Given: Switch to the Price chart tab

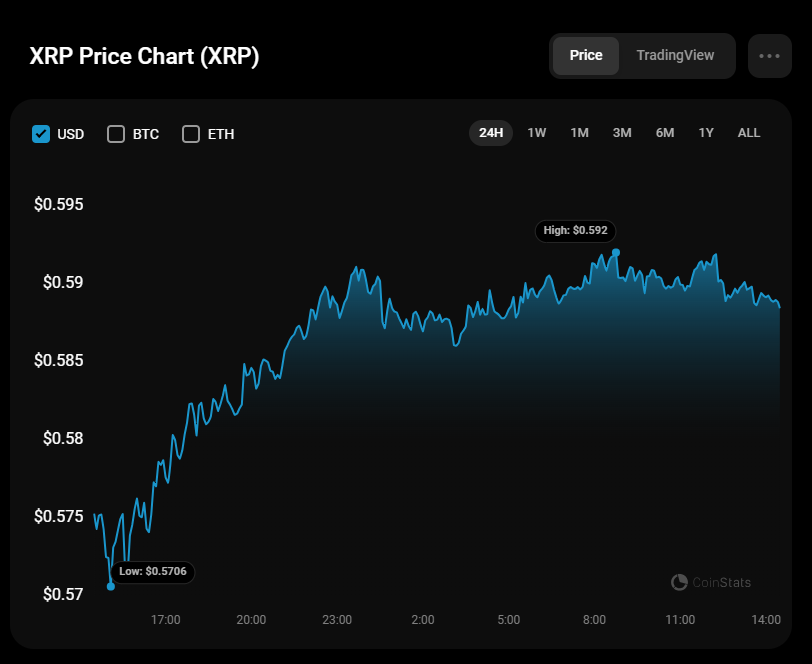Looking at the screenshot, I should [586, 56].
